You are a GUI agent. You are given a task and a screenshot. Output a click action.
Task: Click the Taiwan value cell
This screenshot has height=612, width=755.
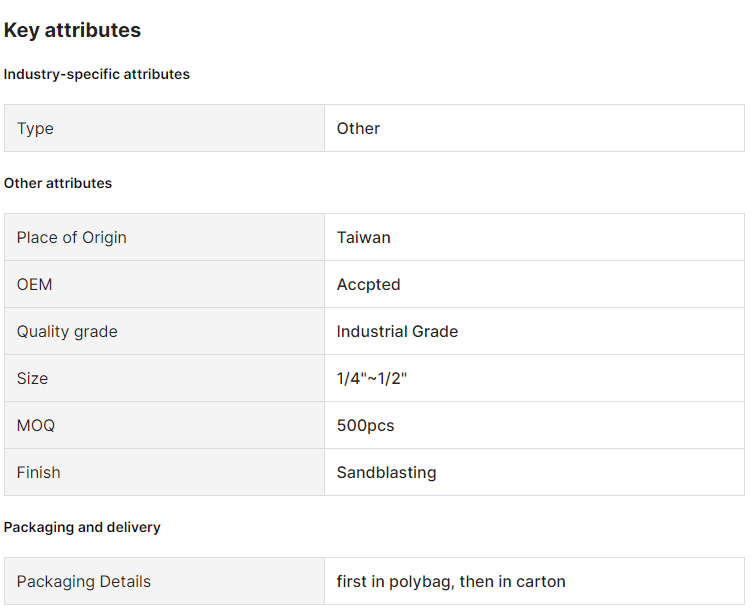point(363,237)
